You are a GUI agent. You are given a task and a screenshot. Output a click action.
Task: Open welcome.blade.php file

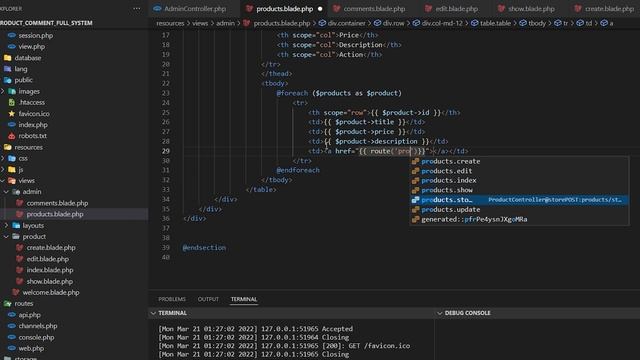pos(51,292)
